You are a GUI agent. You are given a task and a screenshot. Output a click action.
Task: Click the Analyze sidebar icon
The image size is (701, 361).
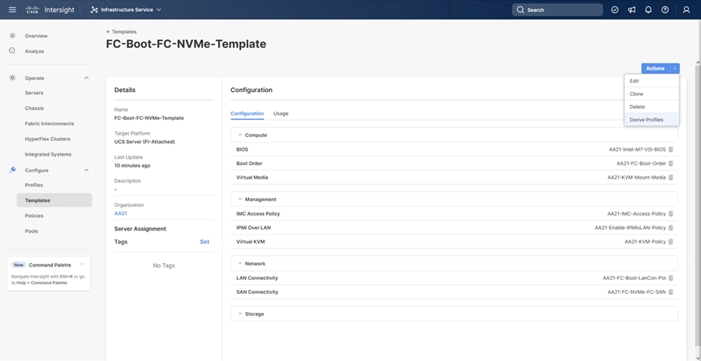click(x=12, y=51)
